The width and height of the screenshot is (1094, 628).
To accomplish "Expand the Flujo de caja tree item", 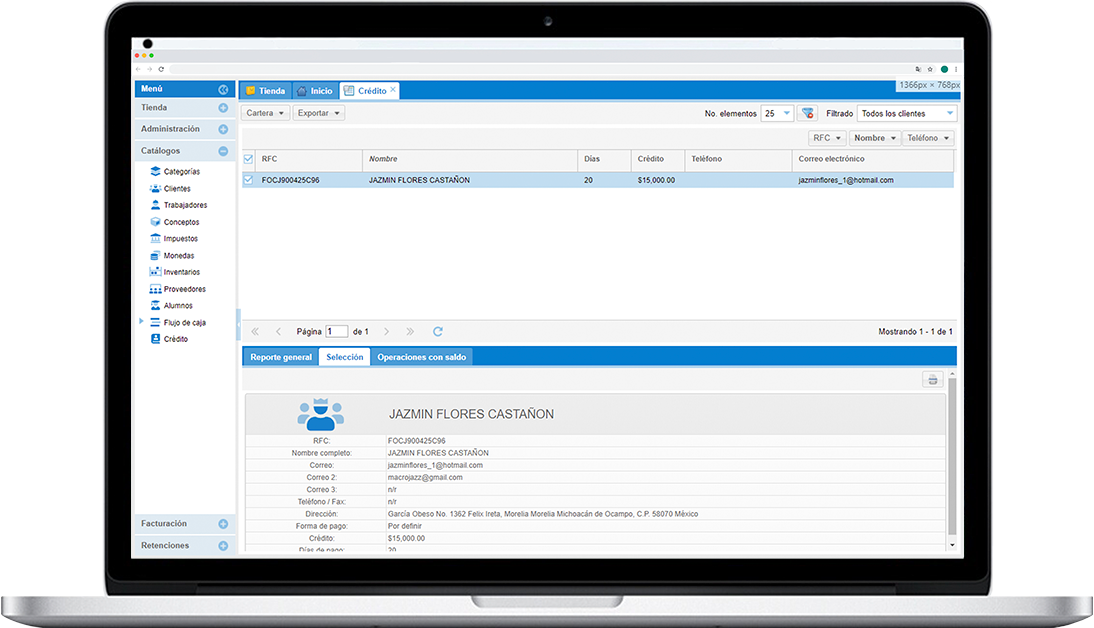I will (x=141, y=322).
